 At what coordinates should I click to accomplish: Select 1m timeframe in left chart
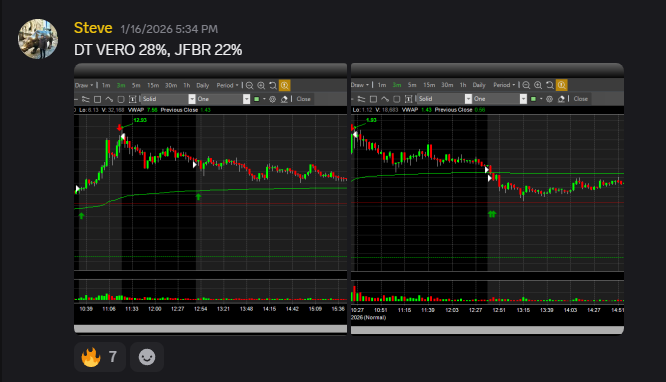pos(106,85)
